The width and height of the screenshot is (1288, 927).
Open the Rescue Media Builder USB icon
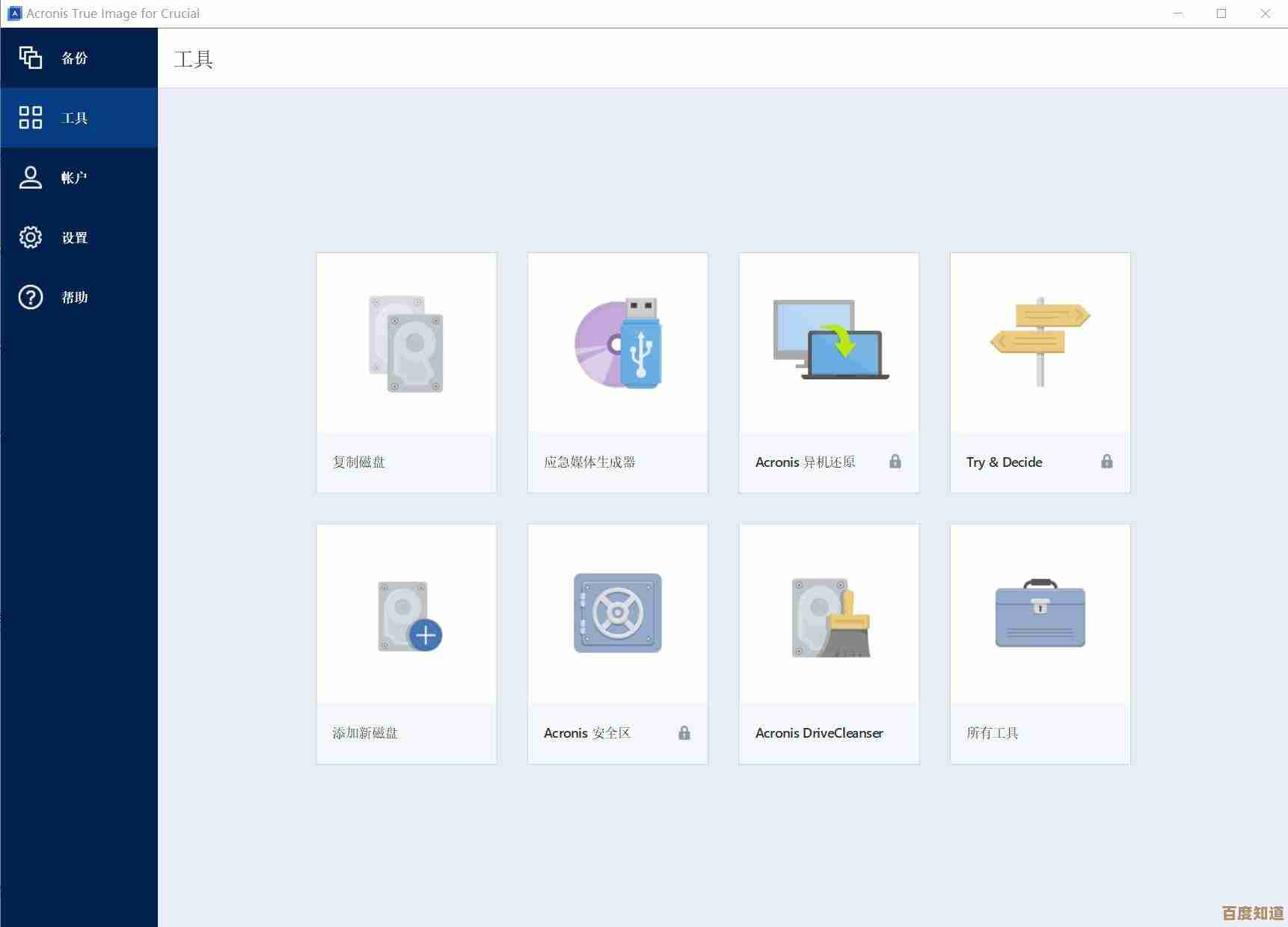618,343
